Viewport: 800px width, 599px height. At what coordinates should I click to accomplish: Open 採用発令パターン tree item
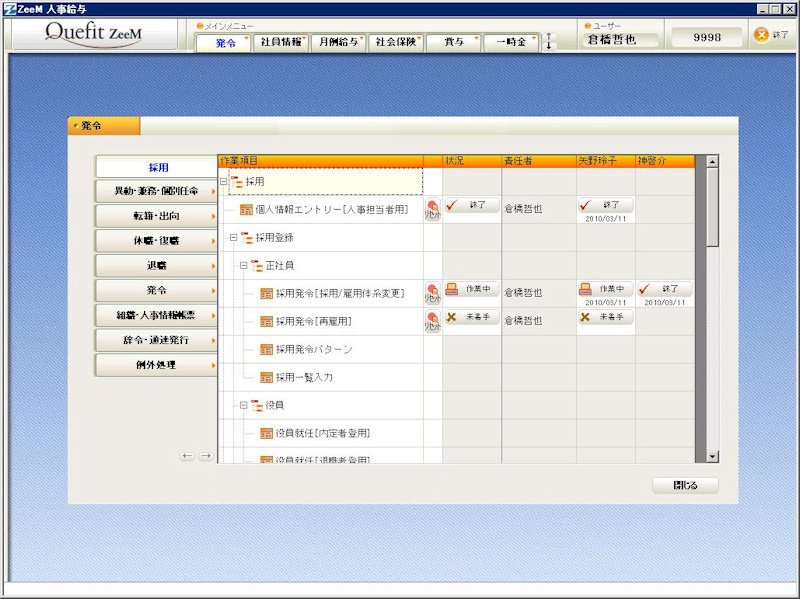pos(314,350)
